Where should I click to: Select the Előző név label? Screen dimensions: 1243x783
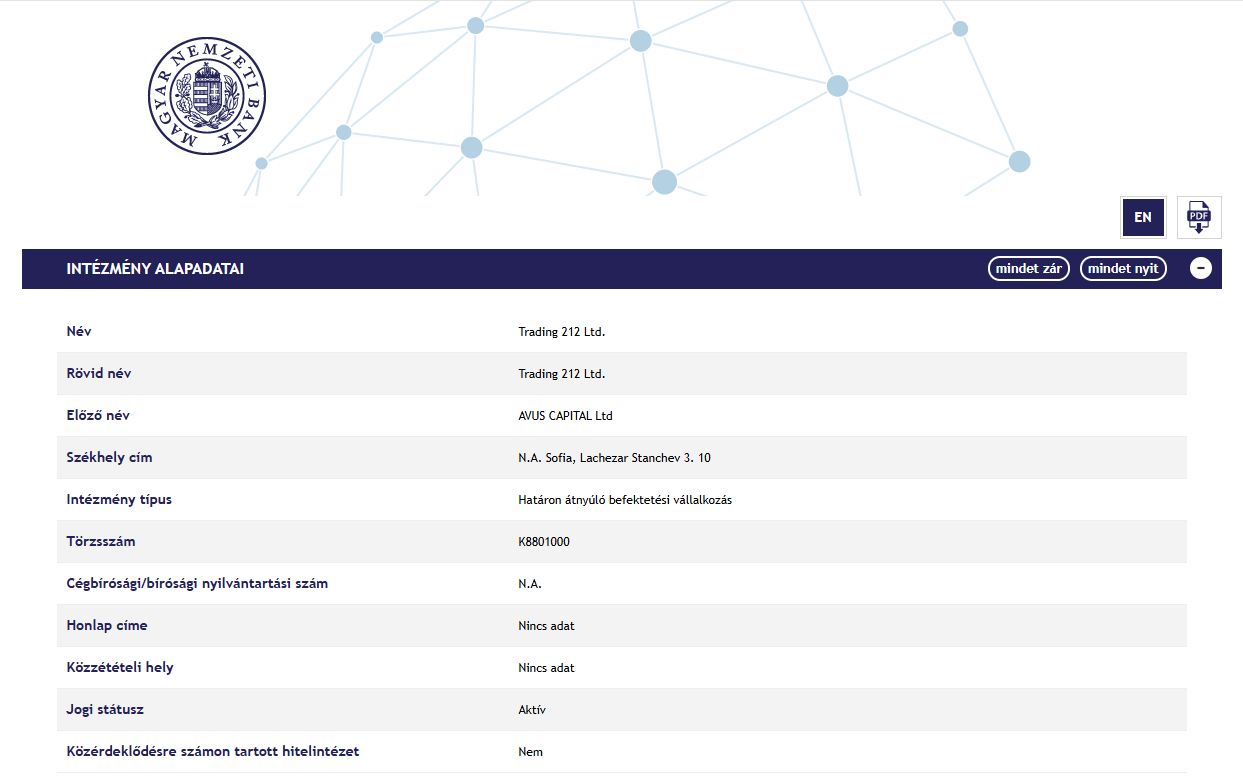[98, 415]
